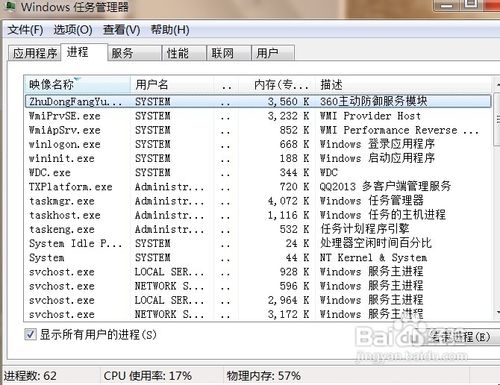This screenshot has width=500, height=385.
Task: Sort by 描述 column header
Action: click(403, 85)
